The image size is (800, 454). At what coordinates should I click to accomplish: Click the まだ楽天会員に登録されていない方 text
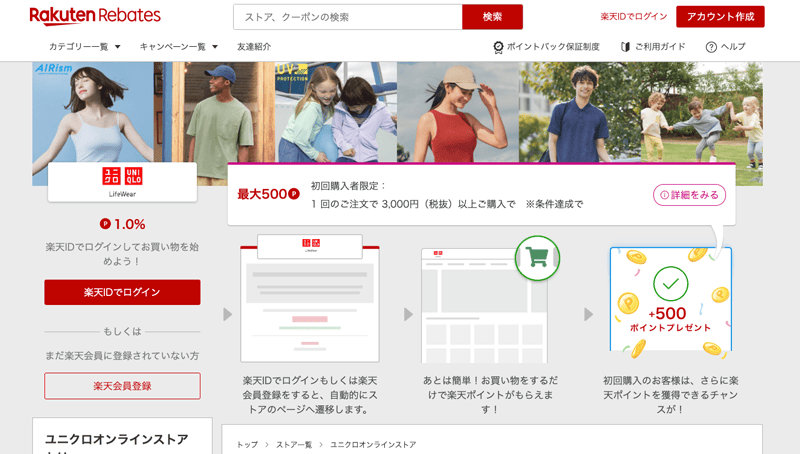click(x=122, y=356)
